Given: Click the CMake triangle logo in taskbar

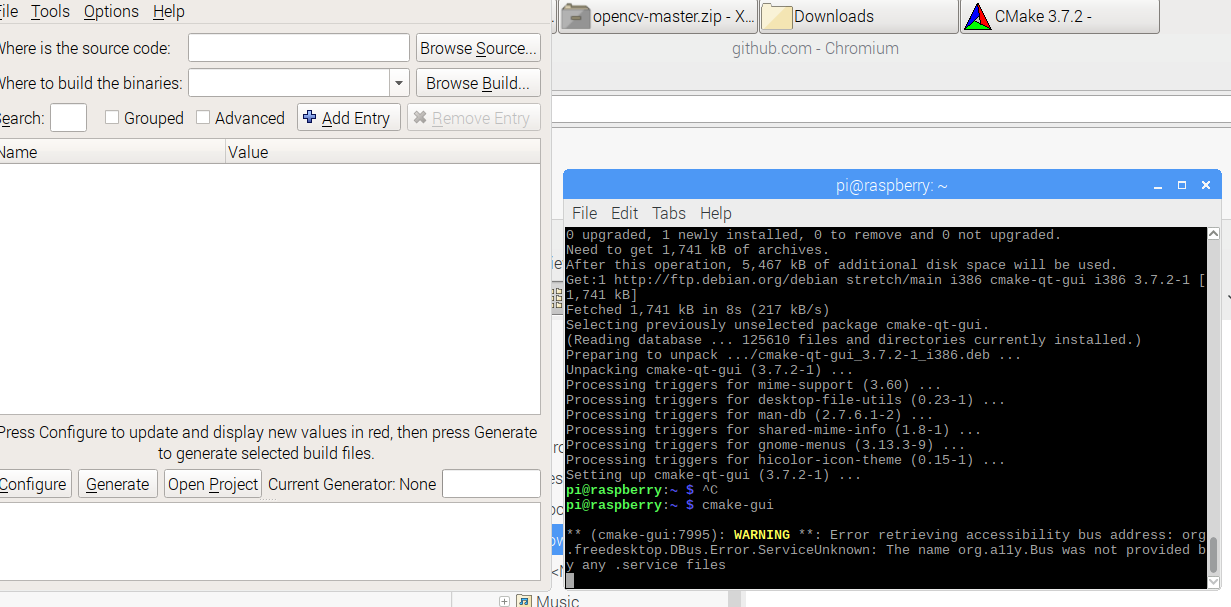Looking at the screenshot, I should click(978, 16).
